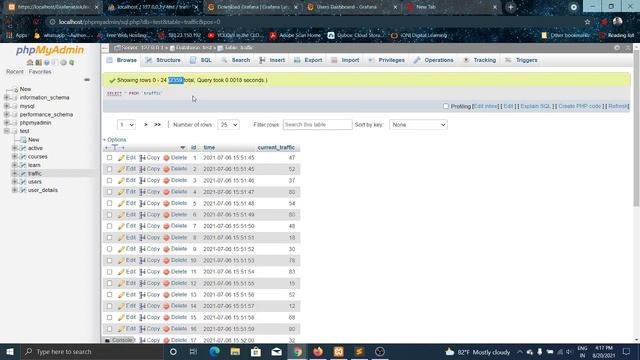Open Sublime Text from taskbar
640x360 pixels.
[x=359, y=351]
